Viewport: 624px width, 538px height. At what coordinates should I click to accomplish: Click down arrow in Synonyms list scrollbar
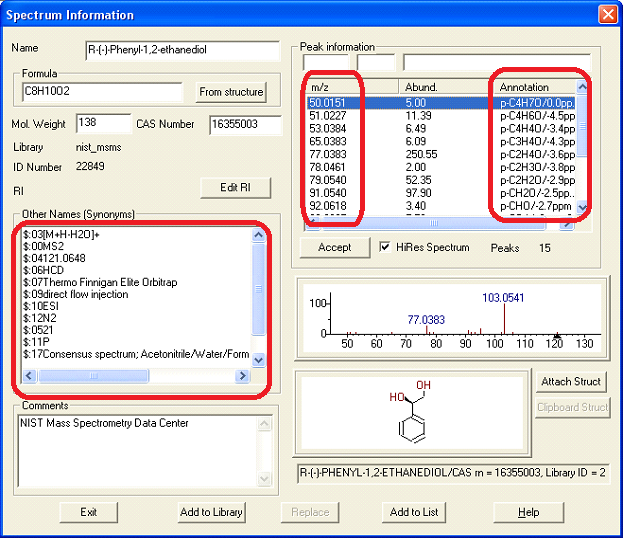(259, 360)
